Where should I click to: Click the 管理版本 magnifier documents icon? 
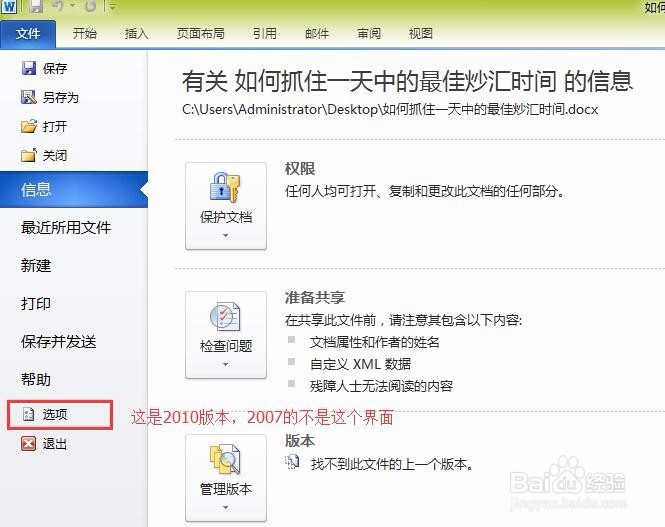point(225,459)
